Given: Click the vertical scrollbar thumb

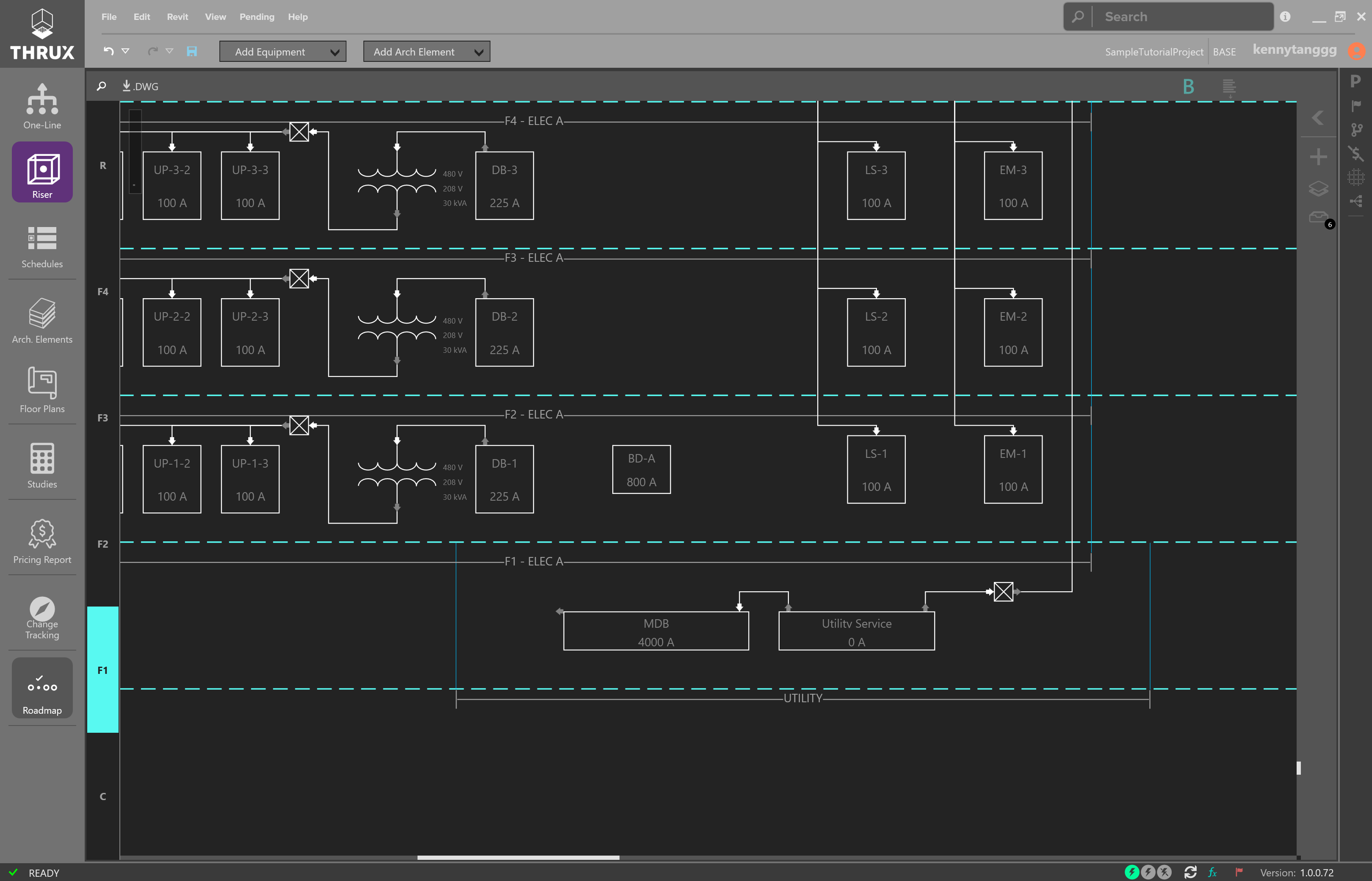Looking at the screenshot, I should 1298,768.
